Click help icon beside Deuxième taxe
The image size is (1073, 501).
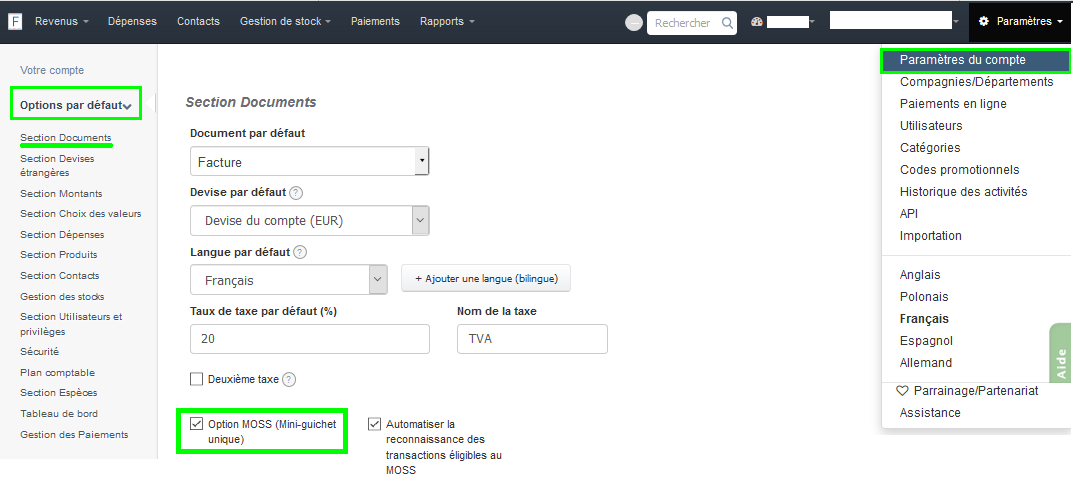289,379
